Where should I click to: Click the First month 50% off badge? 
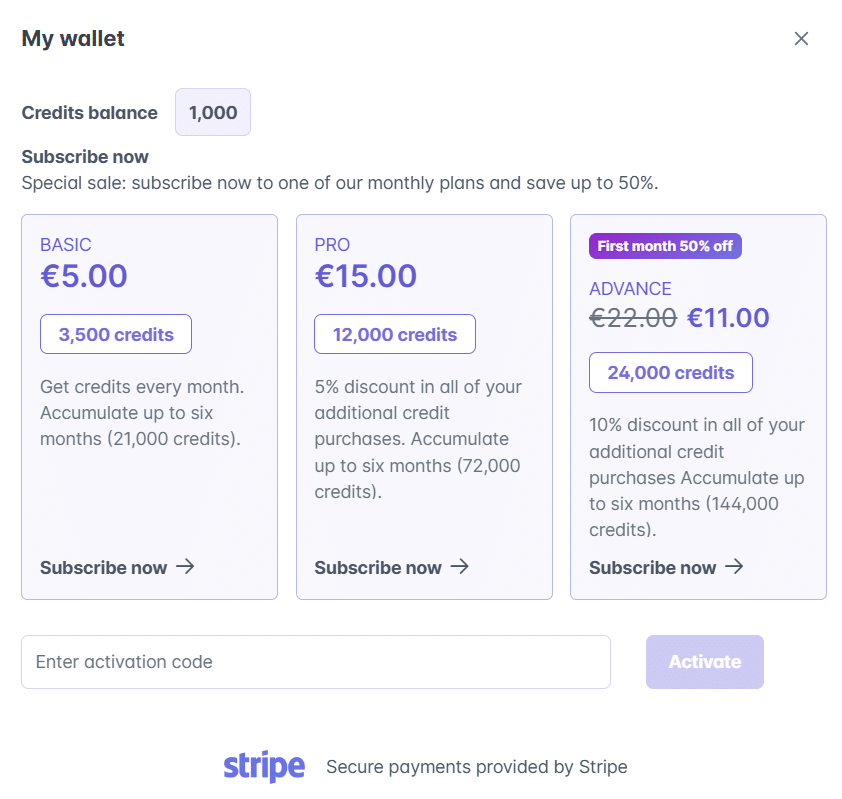click(665, 246)
